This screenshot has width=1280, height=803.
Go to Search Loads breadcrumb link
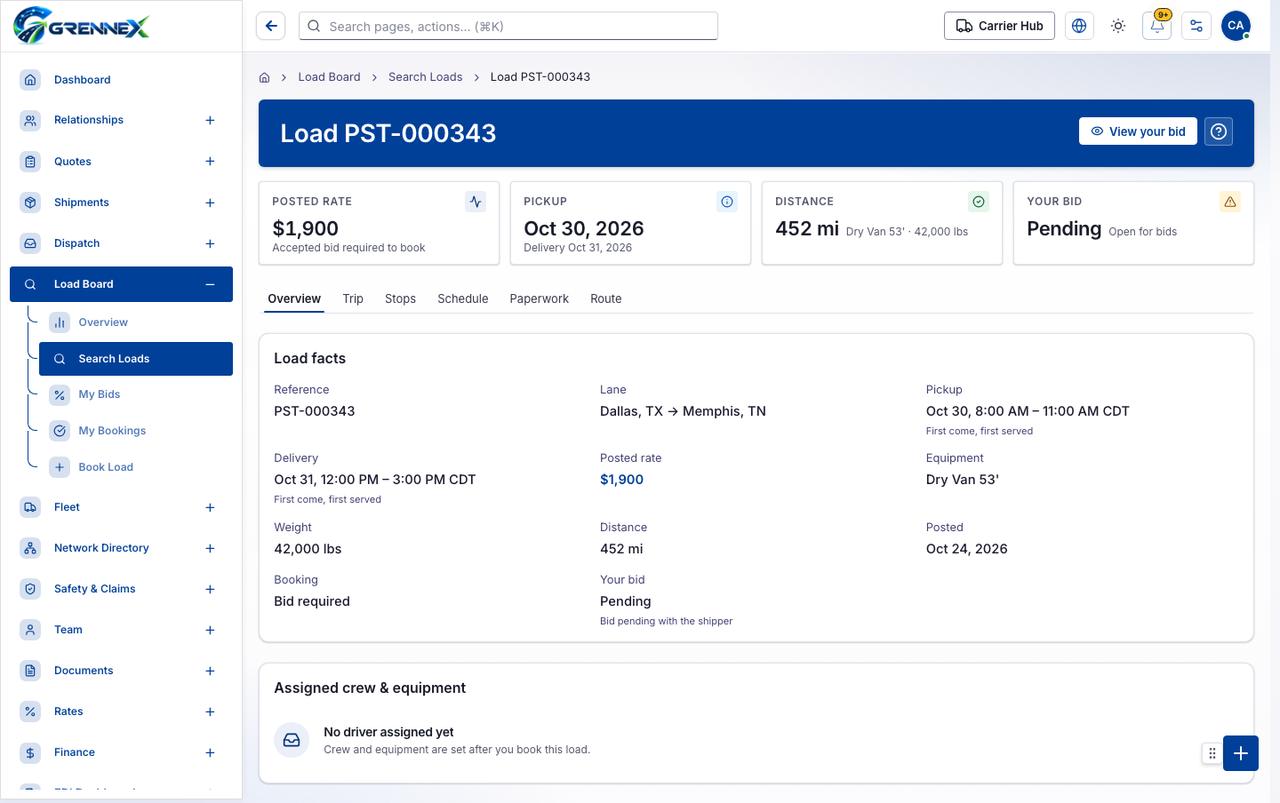click(x=426, y=77)
